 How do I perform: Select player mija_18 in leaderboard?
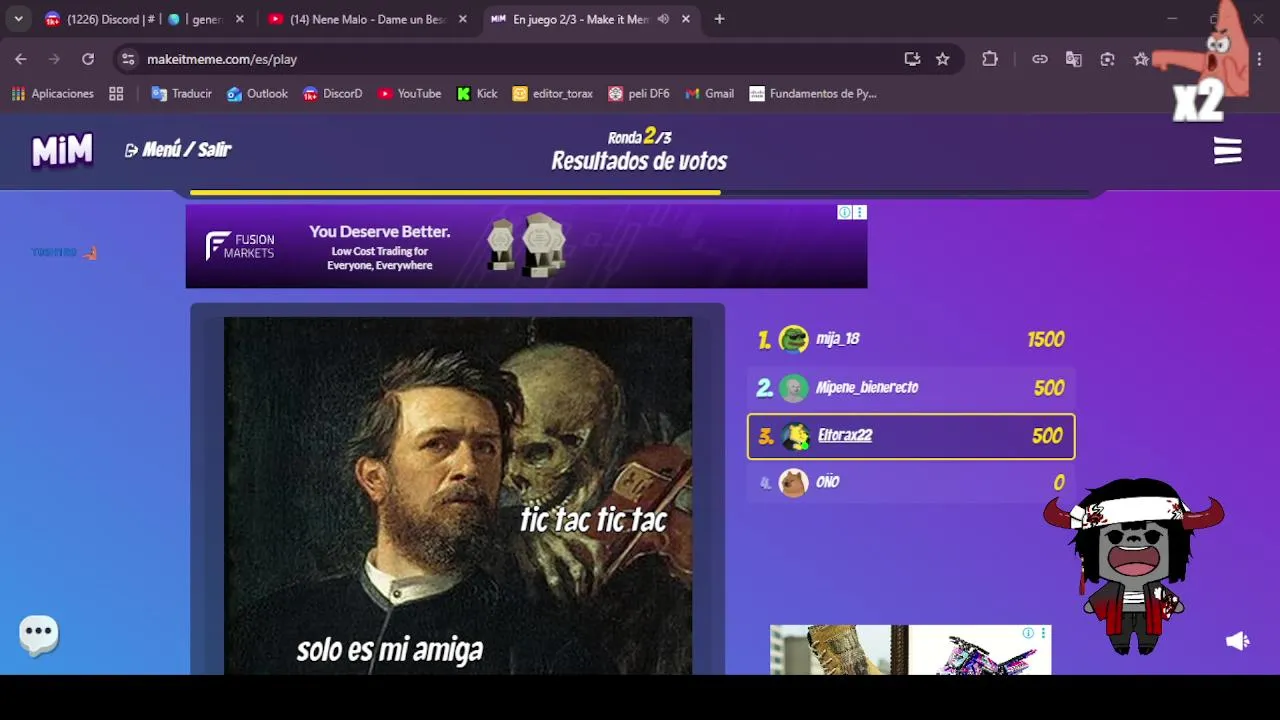click(911, 340)
